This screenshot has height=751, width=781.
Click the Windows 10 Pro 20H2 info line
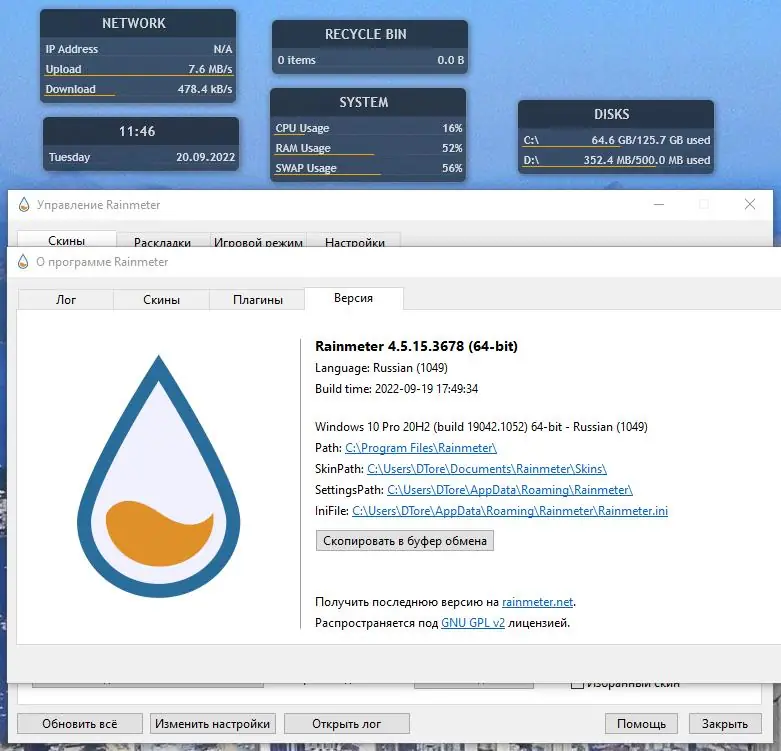(481, 427)
